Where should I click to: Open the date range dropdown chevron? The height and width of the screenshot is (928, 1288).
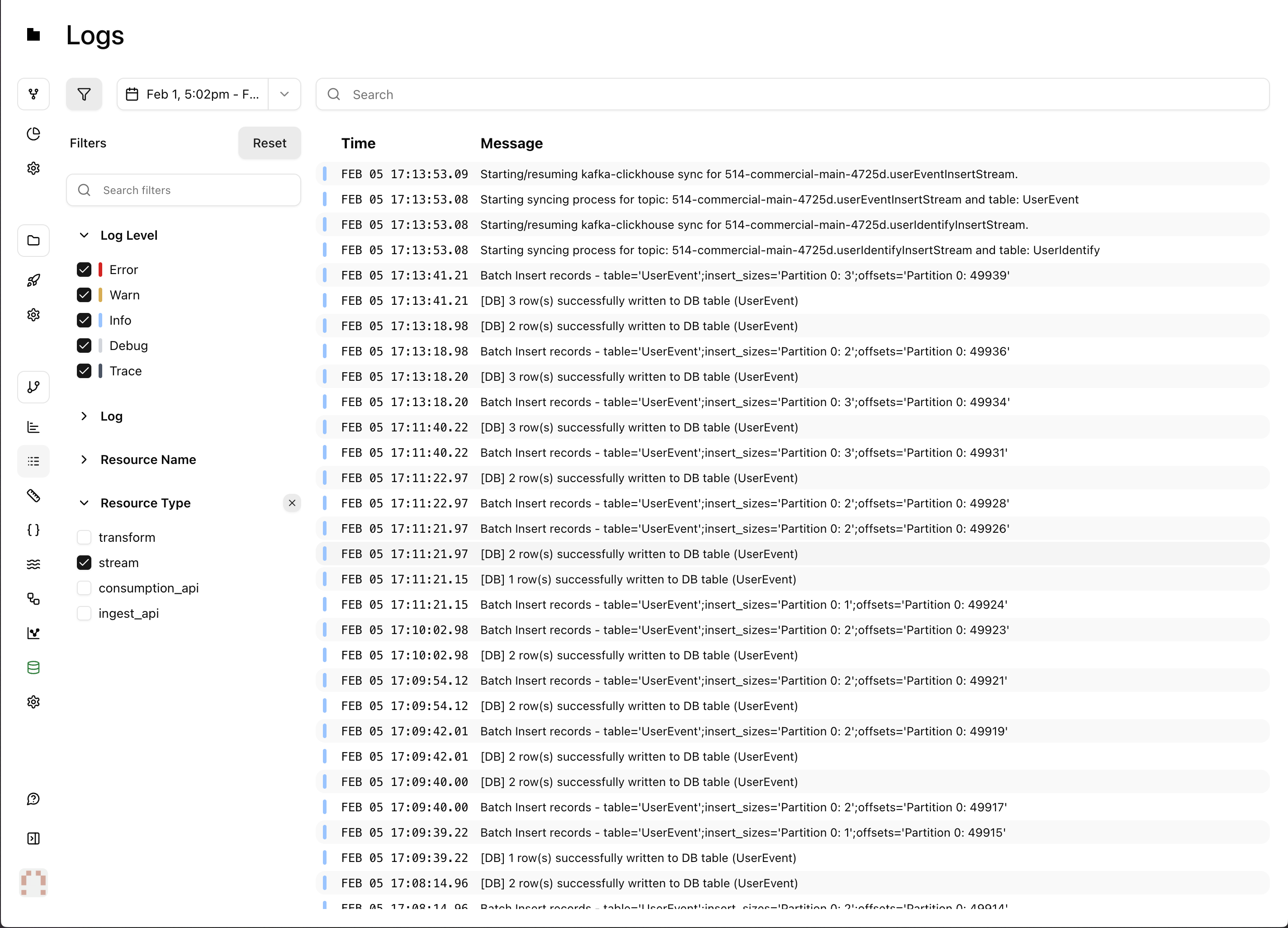[x=284, y=94]
